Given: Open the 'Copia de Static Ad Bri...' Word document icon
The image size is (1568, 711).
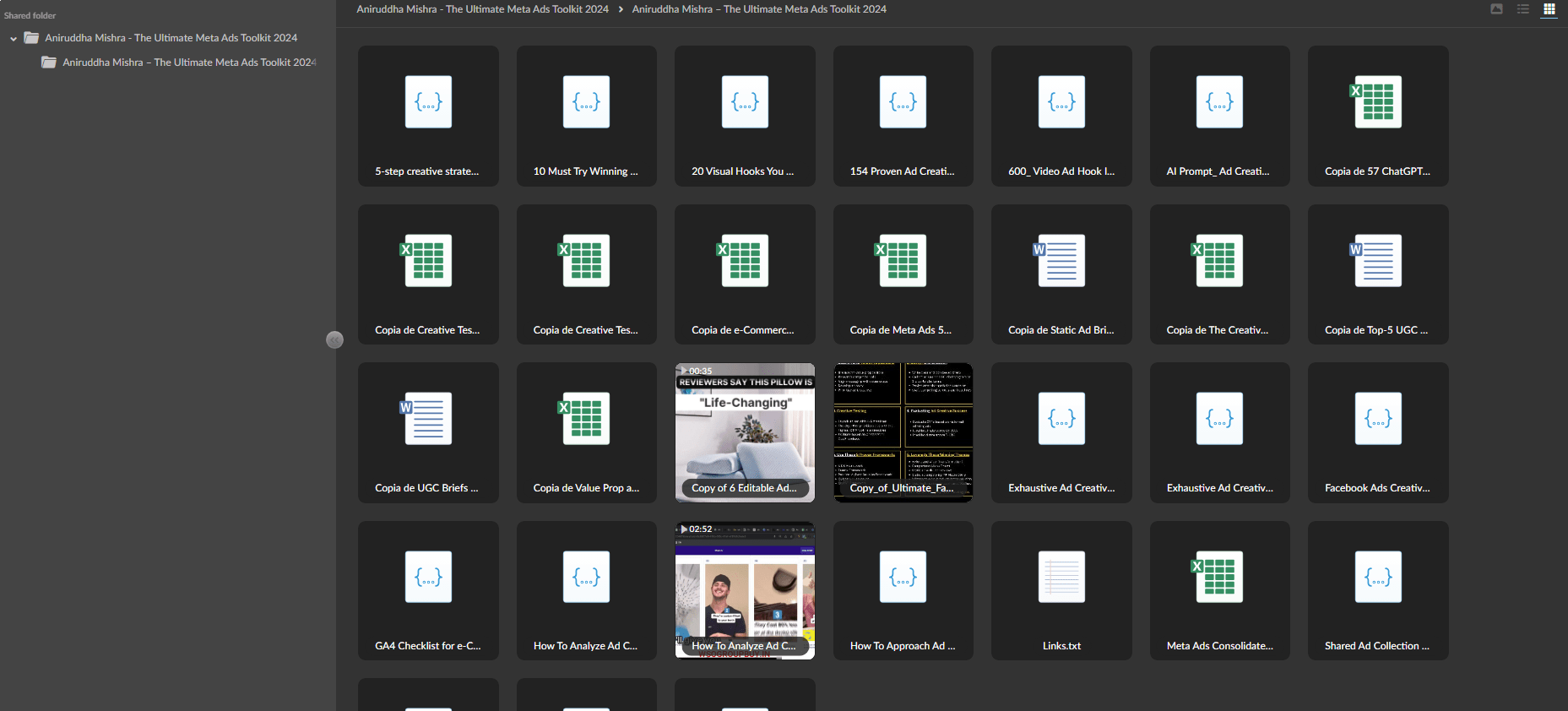Looking at the screenshot, I should 1060,261.
